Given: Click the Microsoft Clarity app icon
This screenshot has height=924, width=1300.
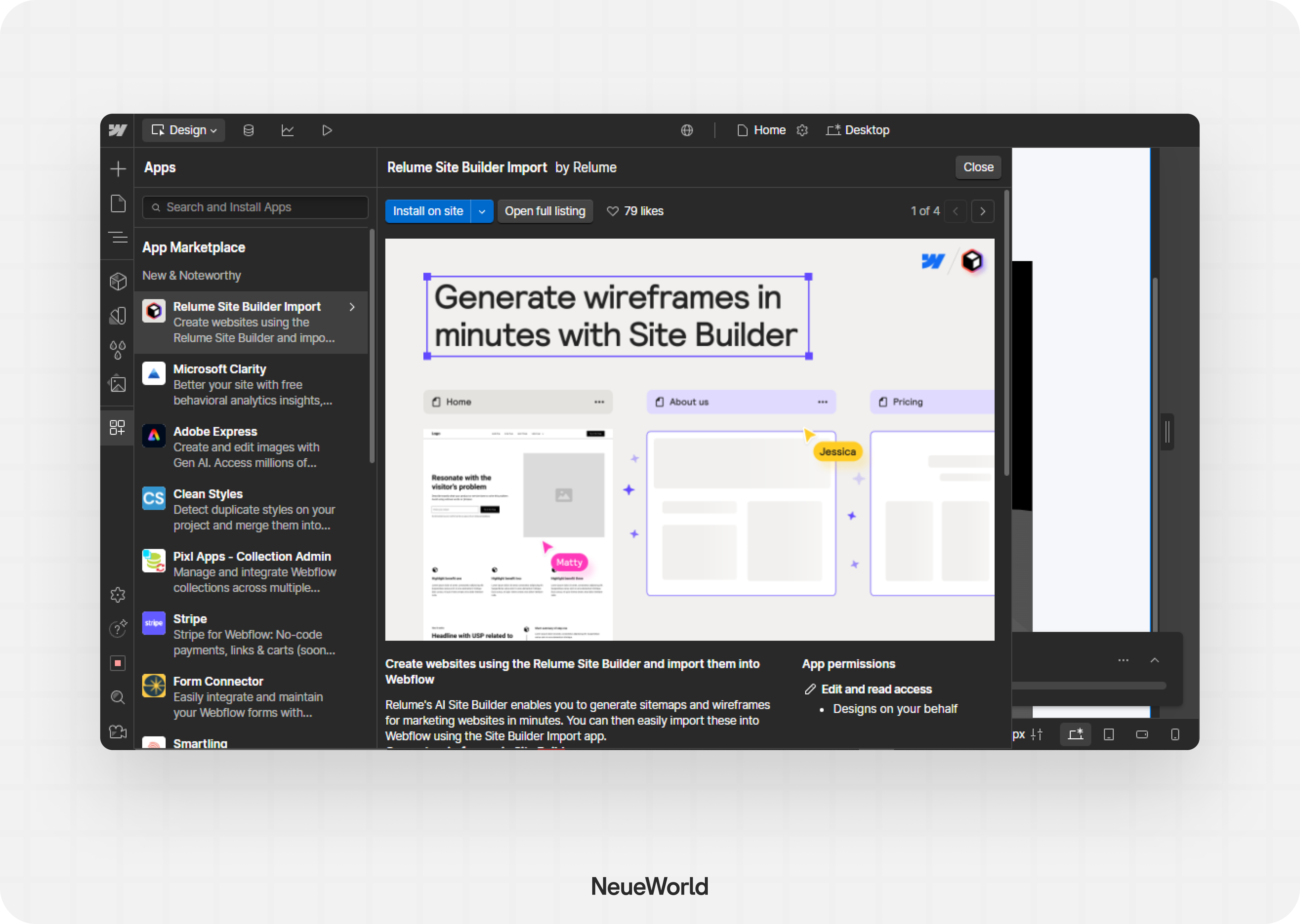Looking at the screenshot, I should click(154, 373).
